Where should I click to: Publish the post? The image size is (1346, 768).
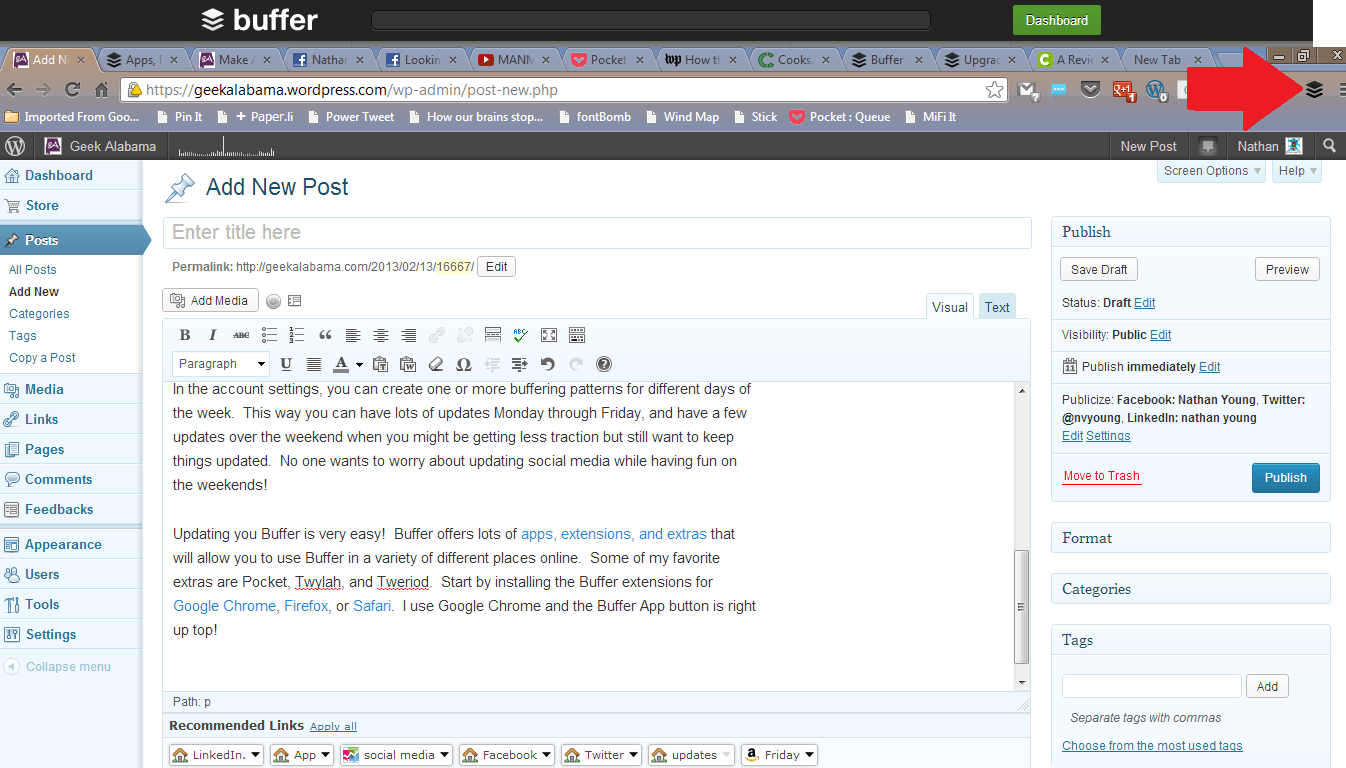(x=1285, y=477)
